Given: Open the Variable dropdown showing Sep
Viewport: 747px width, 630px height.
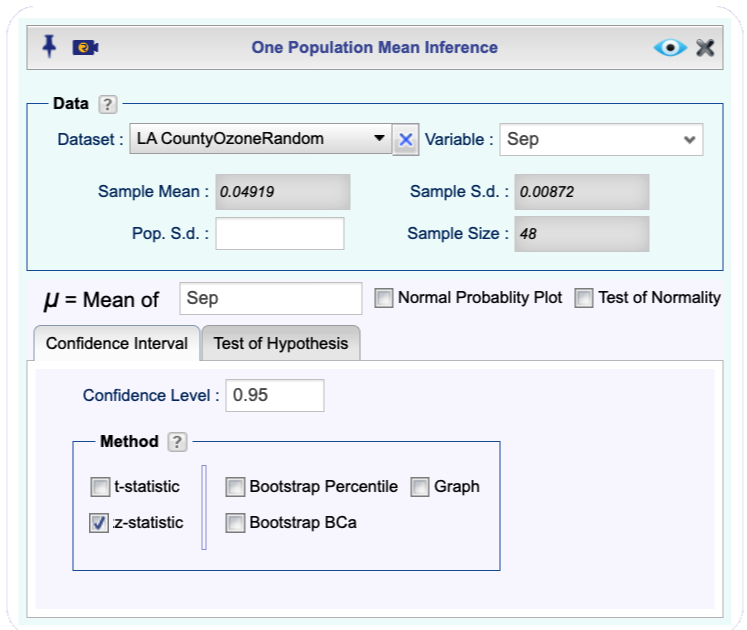Looking at the screenshot, I should coord(601,140).
